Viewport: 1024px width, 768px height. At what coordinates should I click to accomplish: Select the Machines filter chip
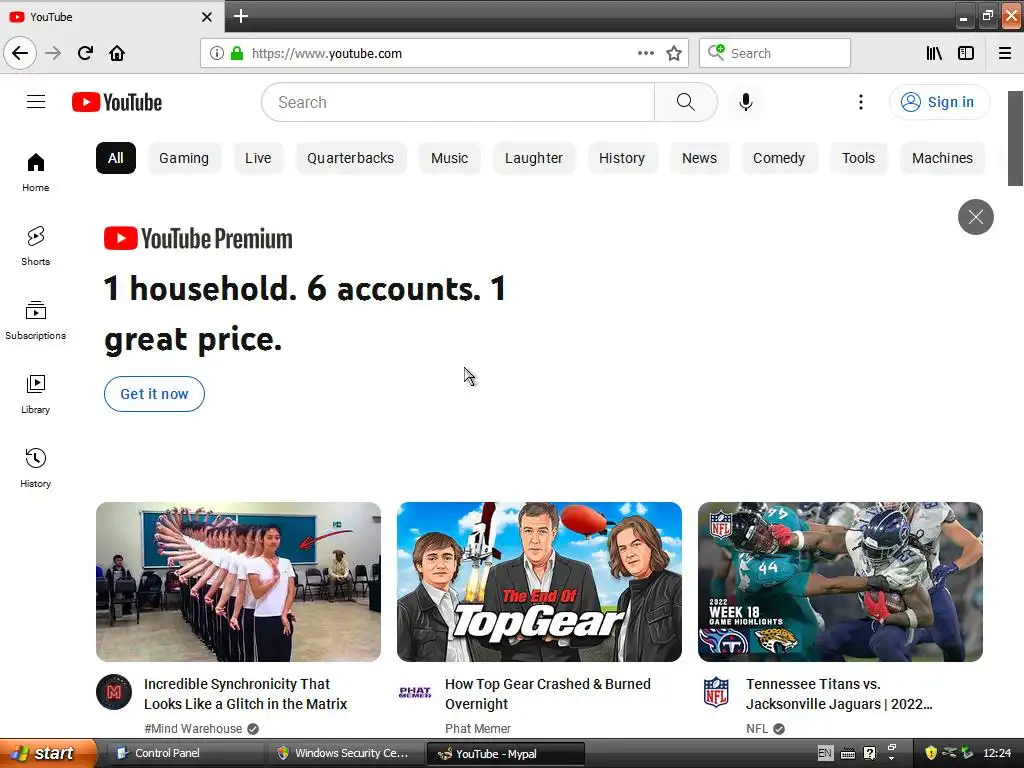[x=942, y=158]
